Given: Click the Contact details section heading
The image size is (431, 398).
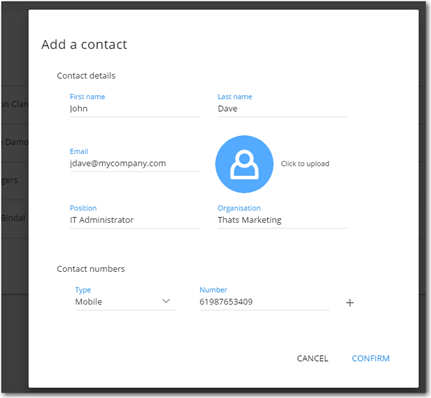Looking at the screenshot, I should pyautogui.click(x=86, y=76).
